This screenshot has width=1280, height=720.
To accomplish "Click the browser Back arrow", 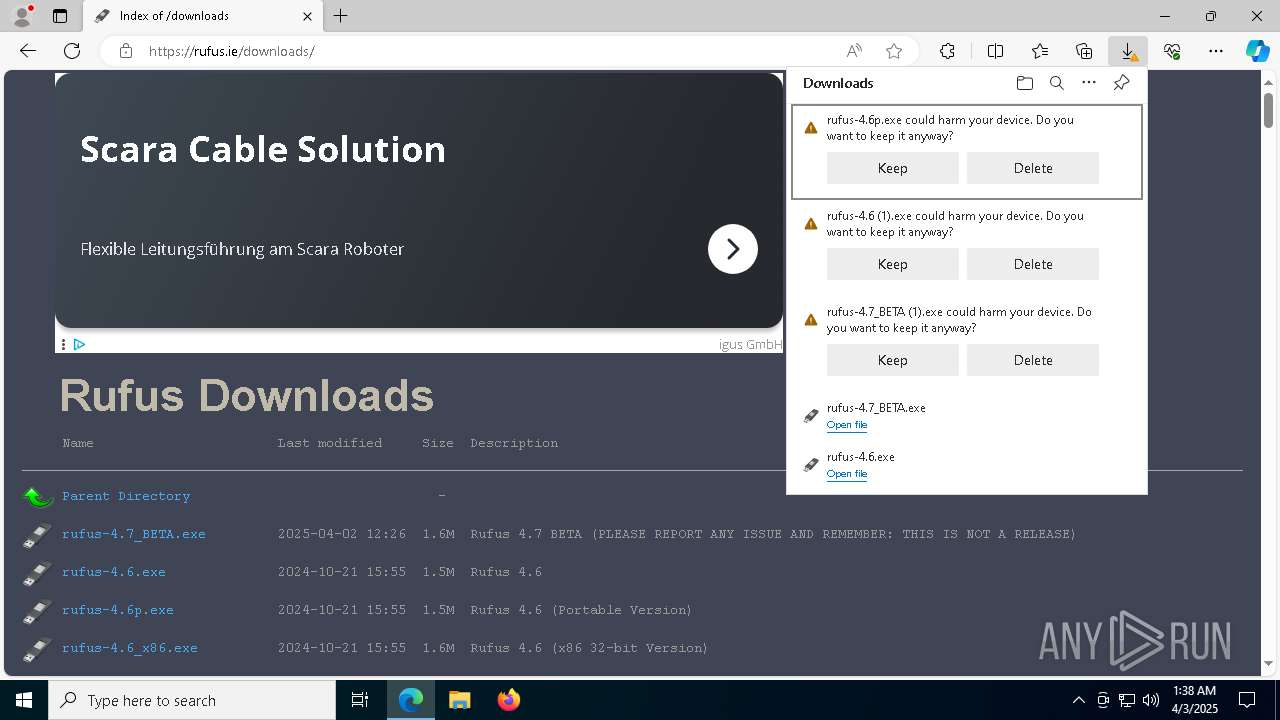I will [28, 51].
